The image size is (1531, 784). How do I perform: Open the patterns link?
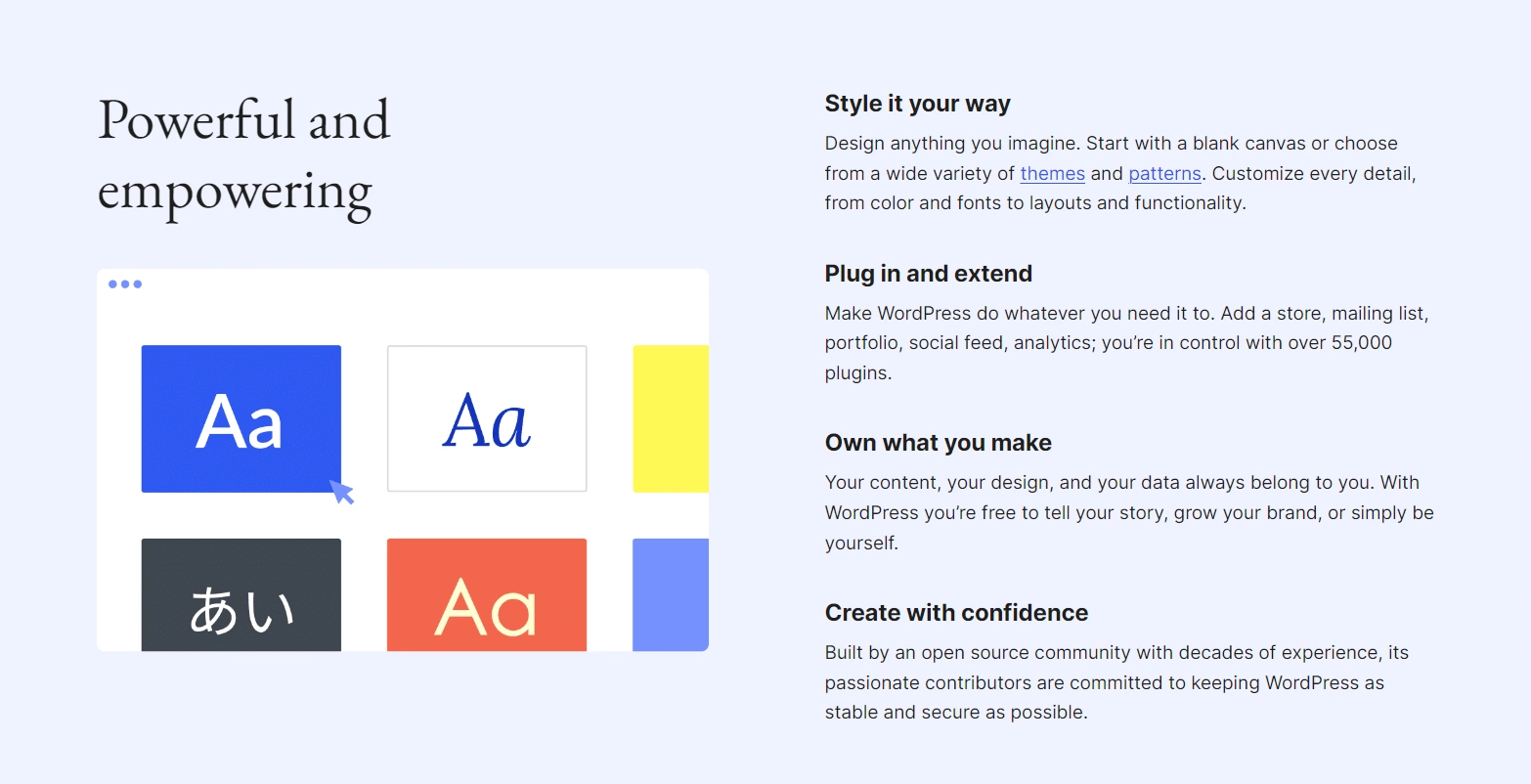click(x=1164, y=174)
